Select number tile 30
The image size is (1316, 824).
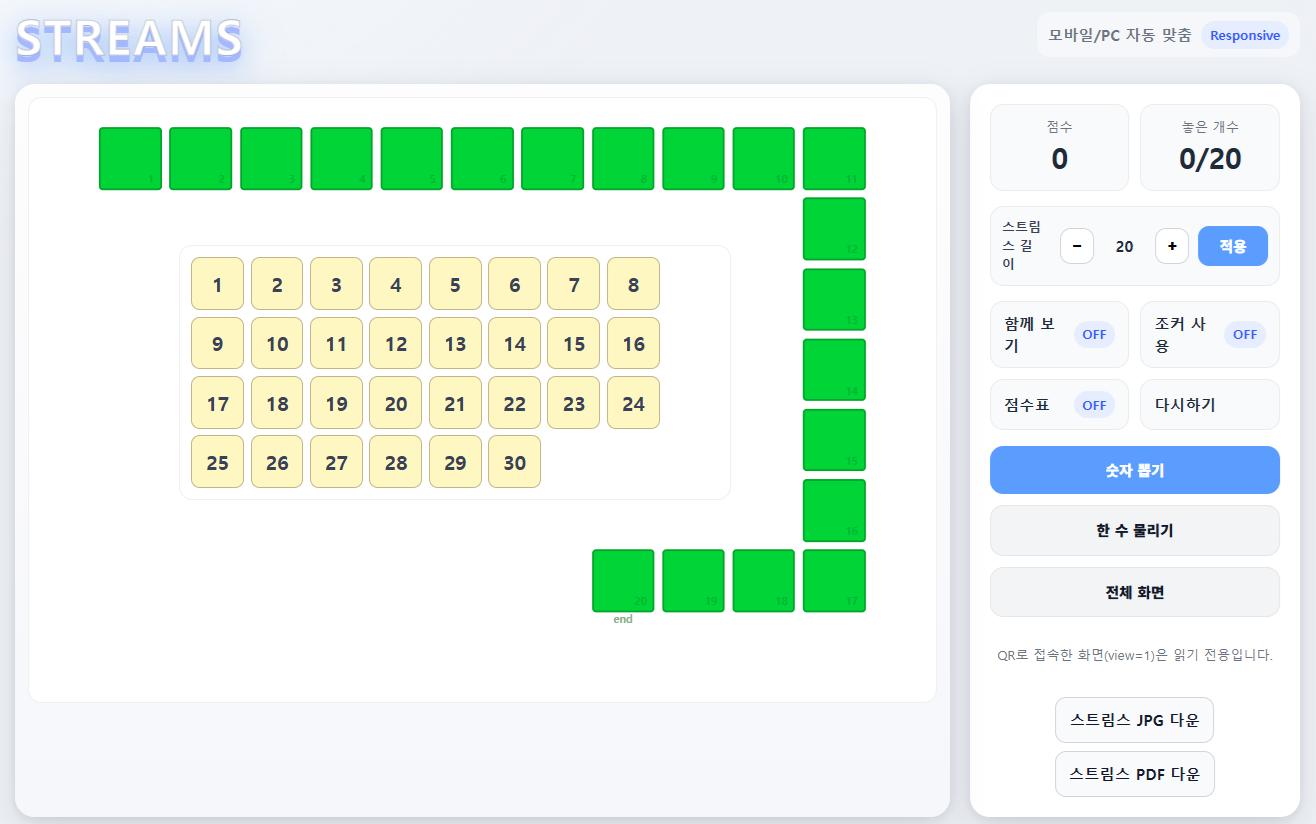pyautogui.click(x=515, y=462)
